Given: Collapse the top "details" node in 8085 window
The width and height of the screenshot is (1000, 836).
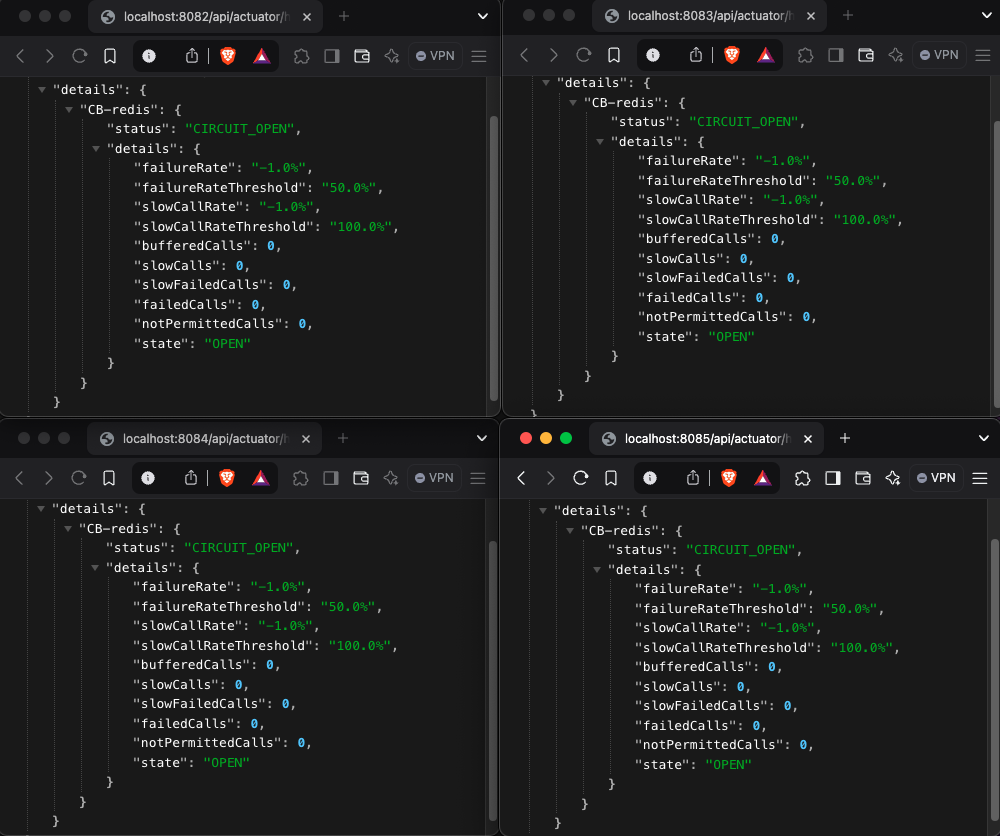Looking at the screenshot, I should click(x=543, y=510).
